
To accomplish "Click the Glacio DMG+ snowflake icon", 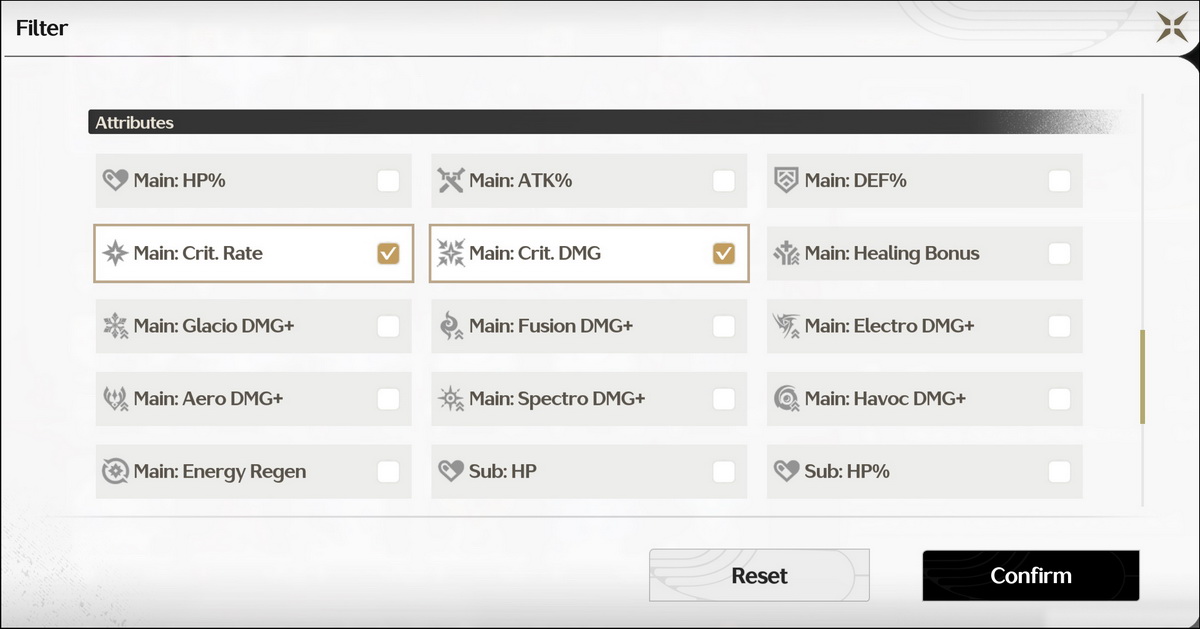I will pos(115,326).
